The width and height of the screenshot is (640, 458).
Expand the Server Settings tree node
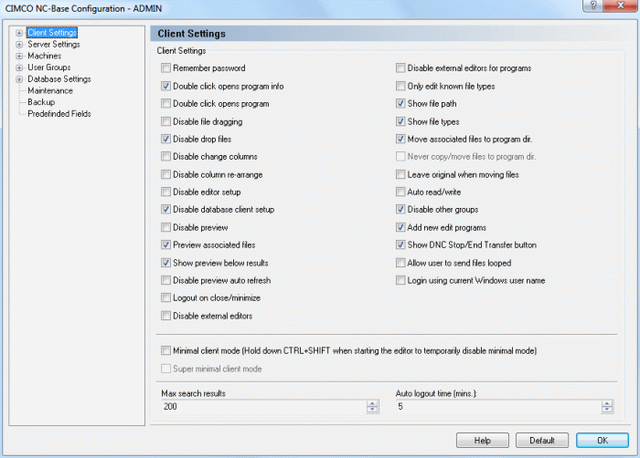19,44
